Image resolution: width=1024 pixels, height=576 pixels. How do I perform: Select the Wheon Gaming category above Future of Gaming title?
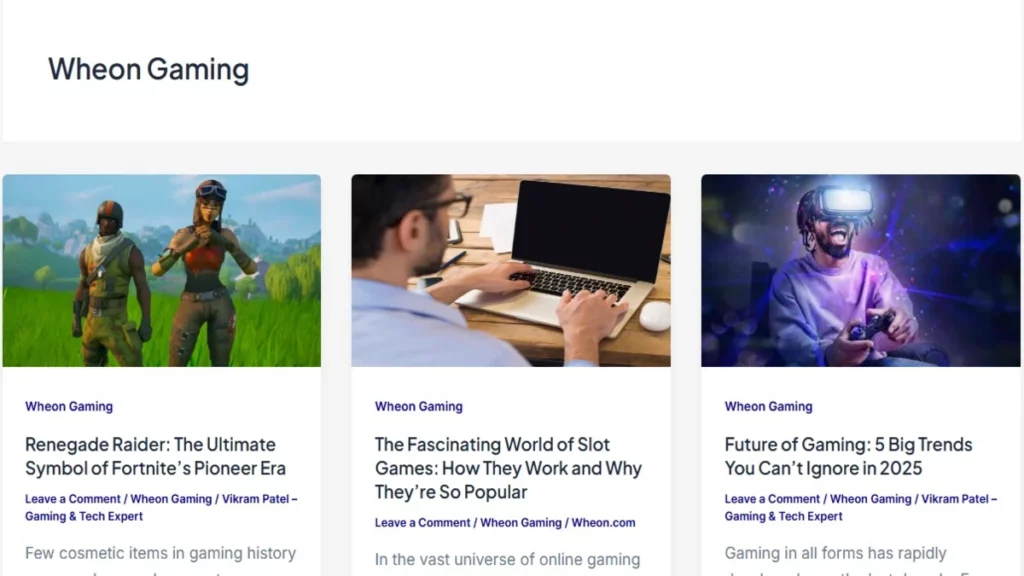pos(768,406)
